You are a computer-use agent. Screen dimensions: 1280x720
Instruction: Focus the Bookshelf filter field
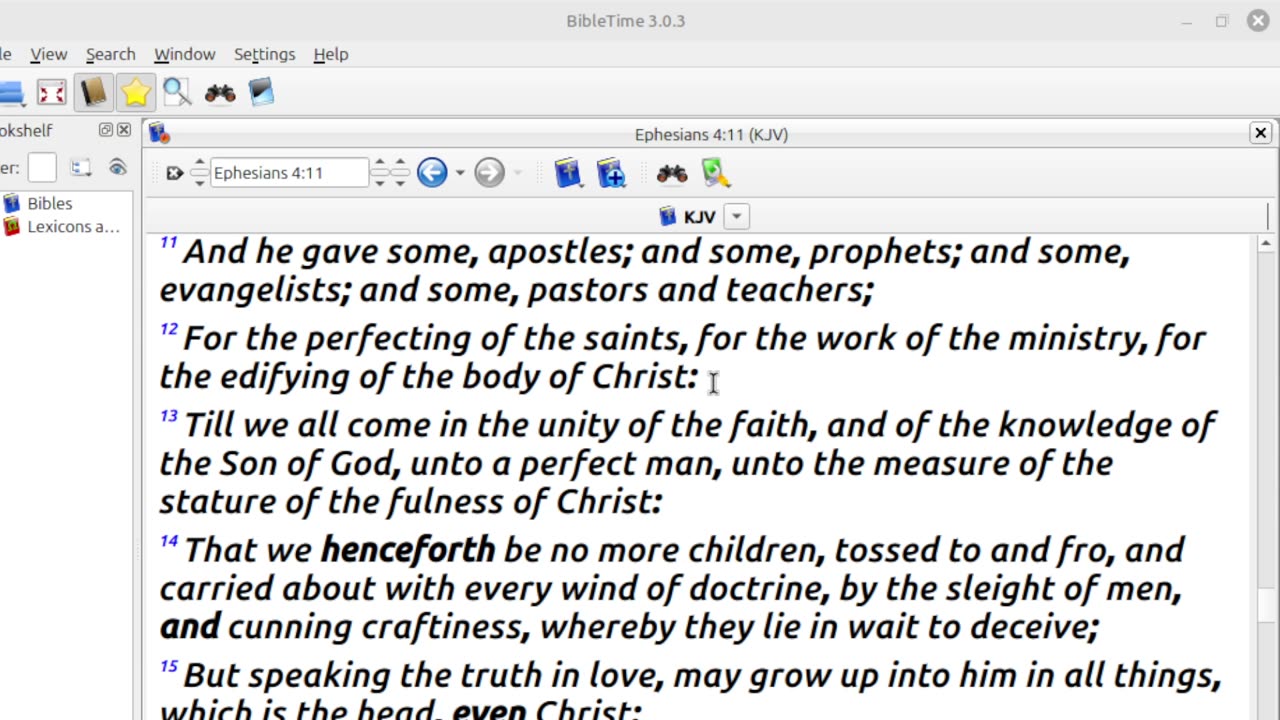coord(42,168)
